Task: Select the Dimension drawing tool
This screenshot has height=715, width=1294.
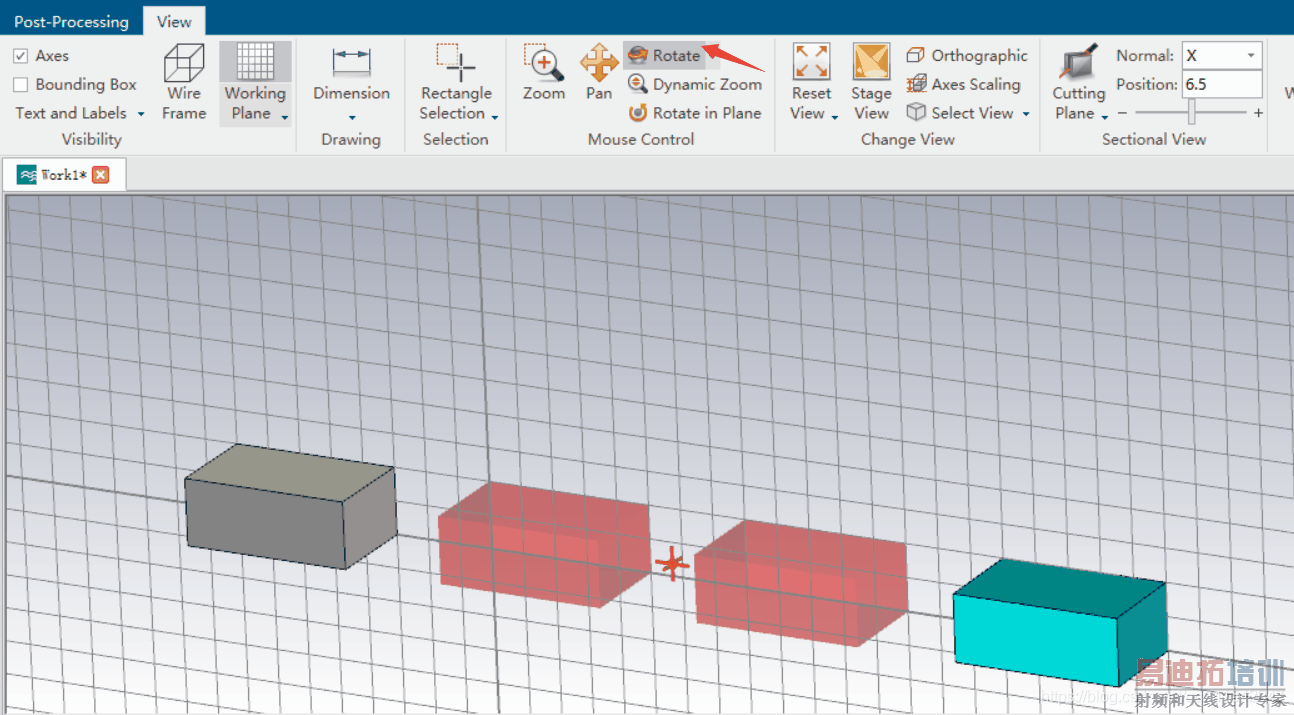Action: 351,73
